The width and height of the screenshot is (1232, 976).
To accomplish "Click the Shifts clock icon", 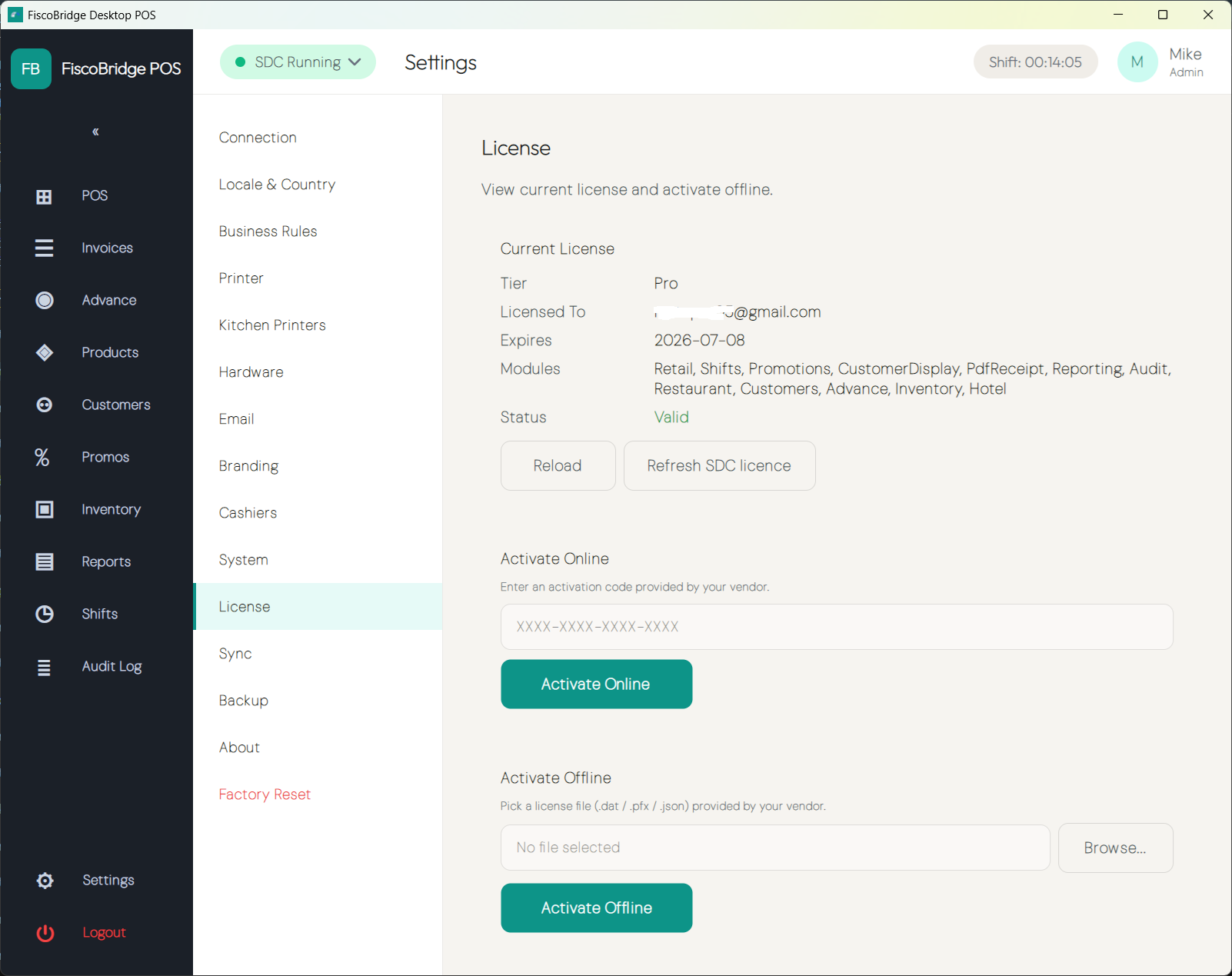I will click(45, 614).
